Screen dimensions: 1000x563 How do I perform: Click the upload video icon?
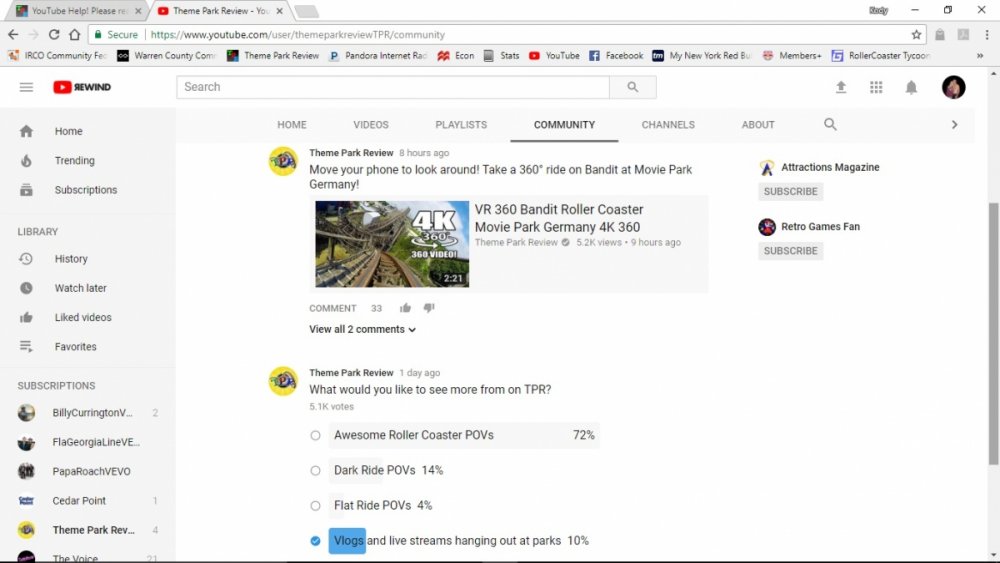pyautogui.click(x=841, y=87)
